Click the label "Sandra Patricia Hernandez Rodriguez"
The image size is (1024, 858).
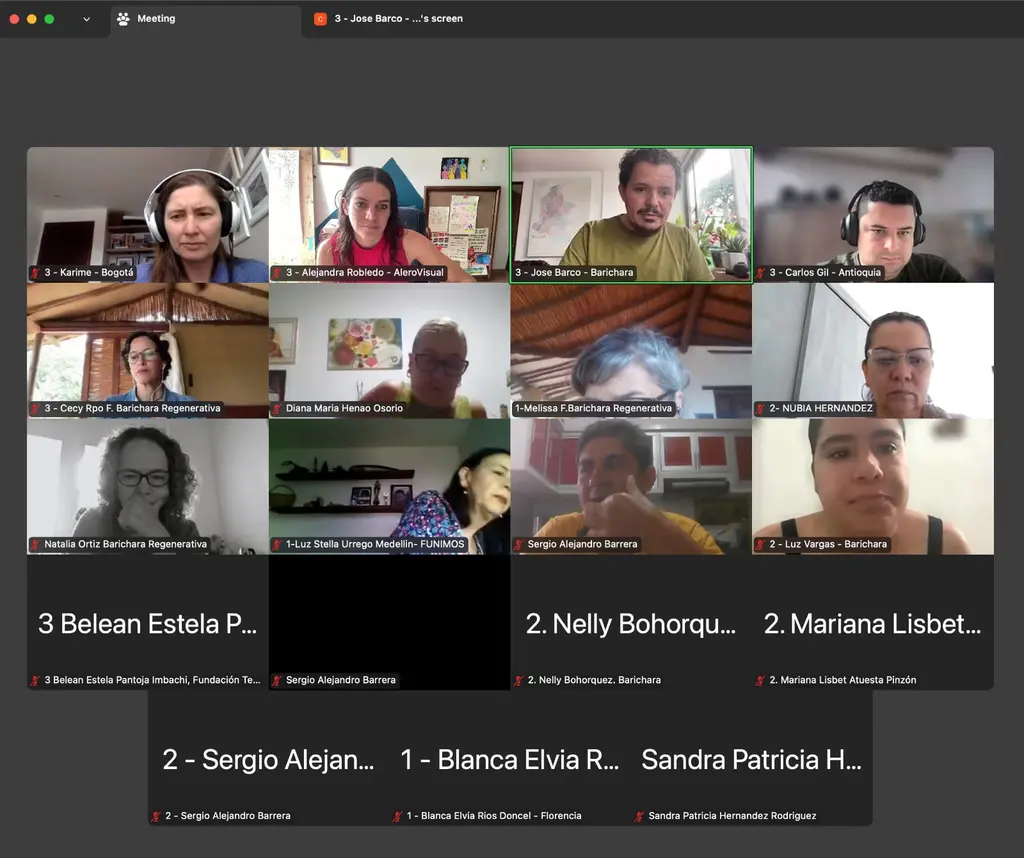(732, 816)
